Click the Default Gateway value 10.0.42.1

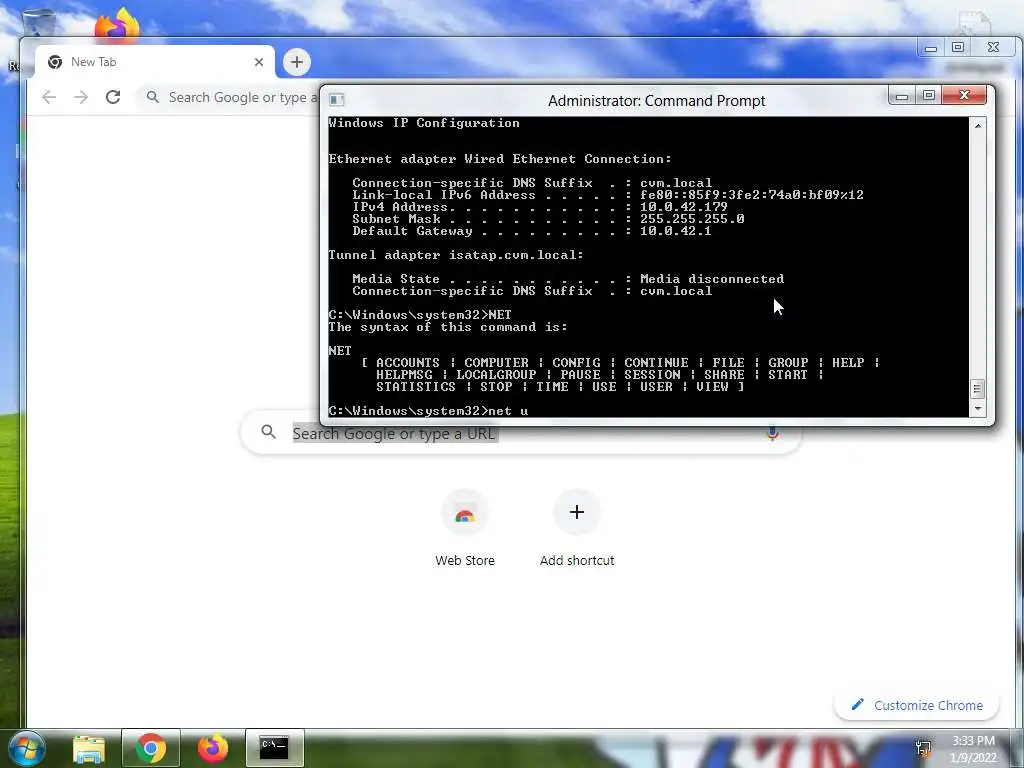[675, 231]
